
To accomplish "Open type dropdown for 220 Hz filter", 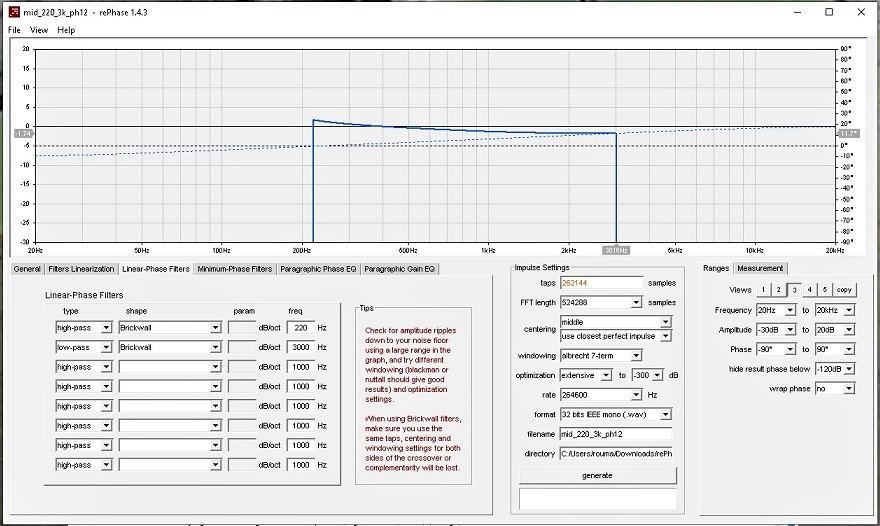I will tap(106, 328).
